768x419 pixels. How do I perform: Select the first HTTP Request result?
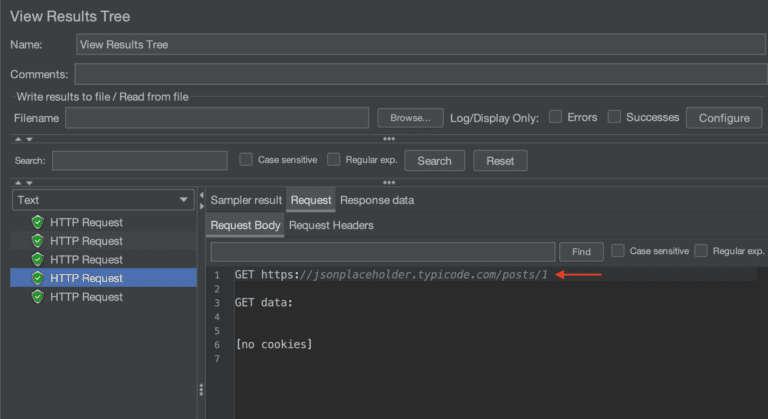click(x=103, y=222)
